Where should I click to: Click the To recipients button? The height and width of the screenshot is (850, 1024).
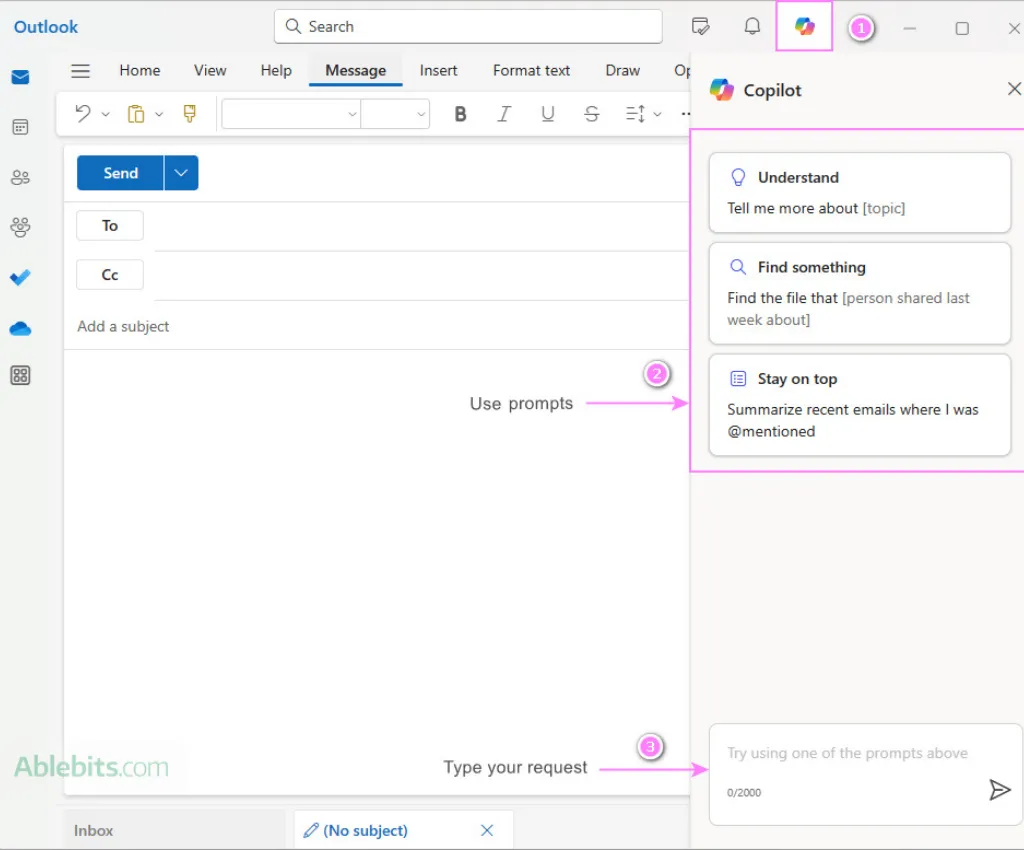[x=110, y=226]
